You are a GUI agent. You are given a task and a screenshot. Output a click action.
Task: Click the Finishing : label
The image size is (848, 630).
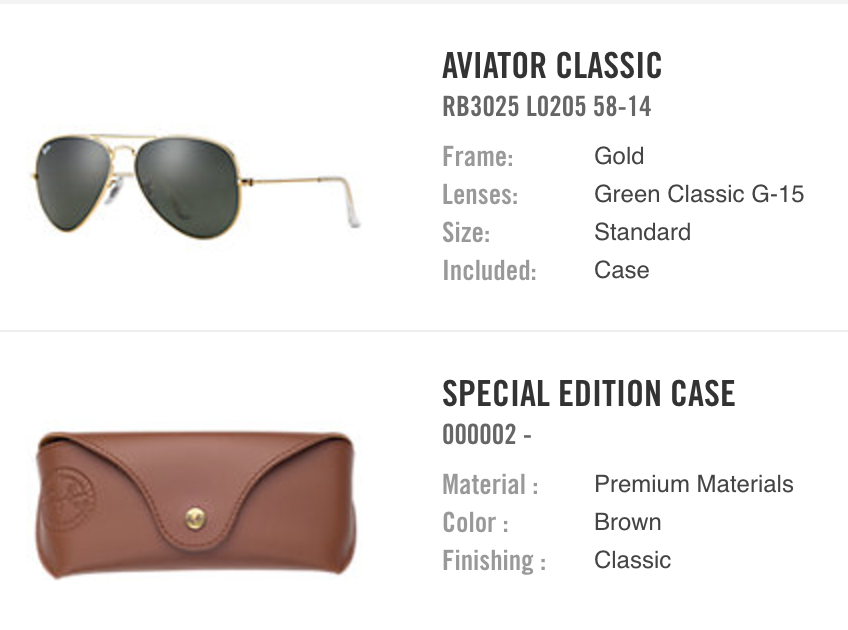[494, 561]
